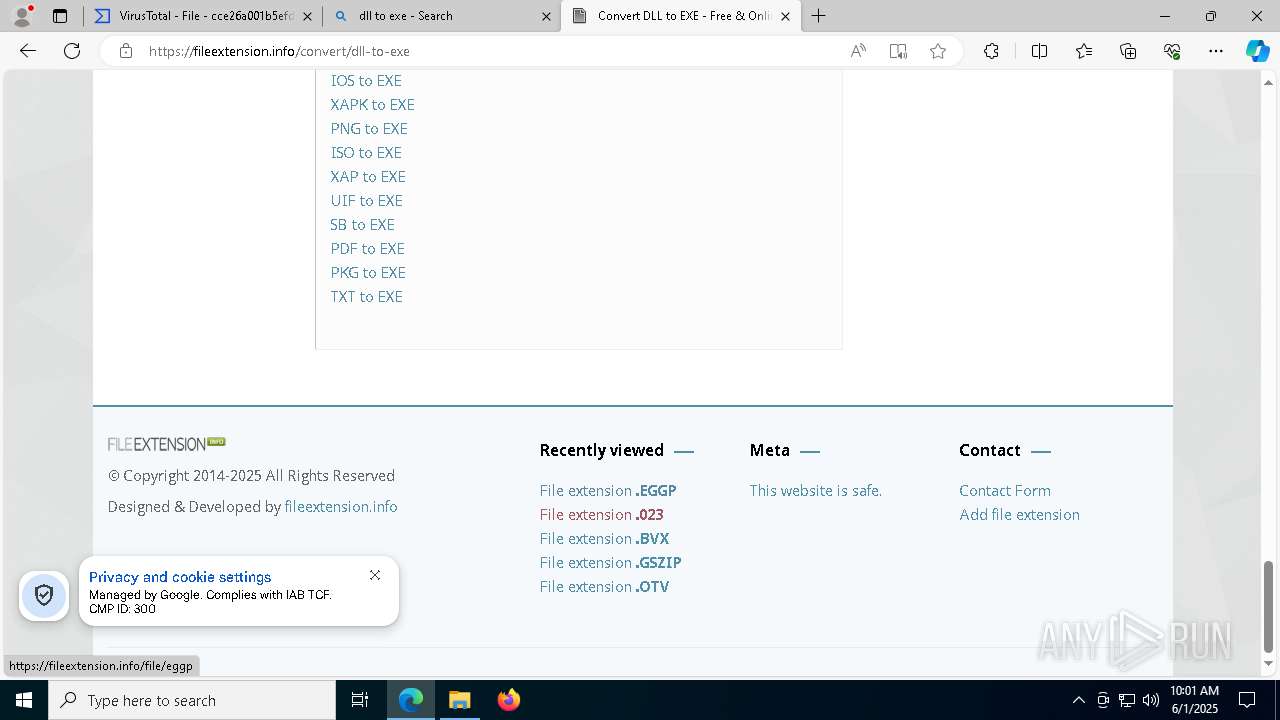Open the browser profile icon
Screen dimensions: 1280x720
22,16
